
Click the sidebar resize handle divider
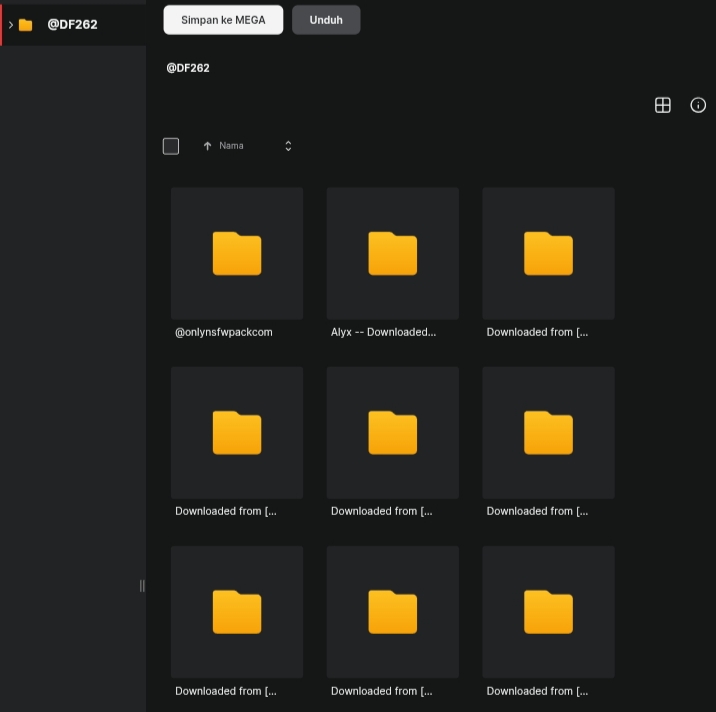142,586
